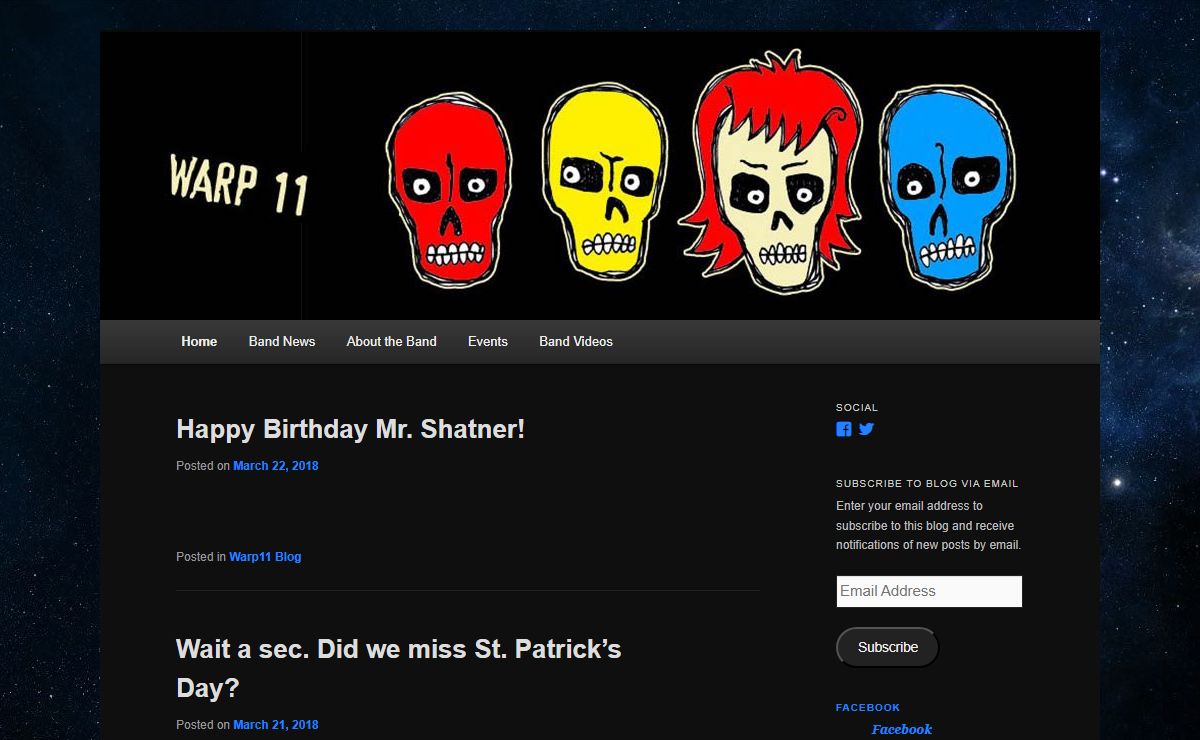Open the Facebook social icon
Screen dimensions: 1200x740
point(844,429)
